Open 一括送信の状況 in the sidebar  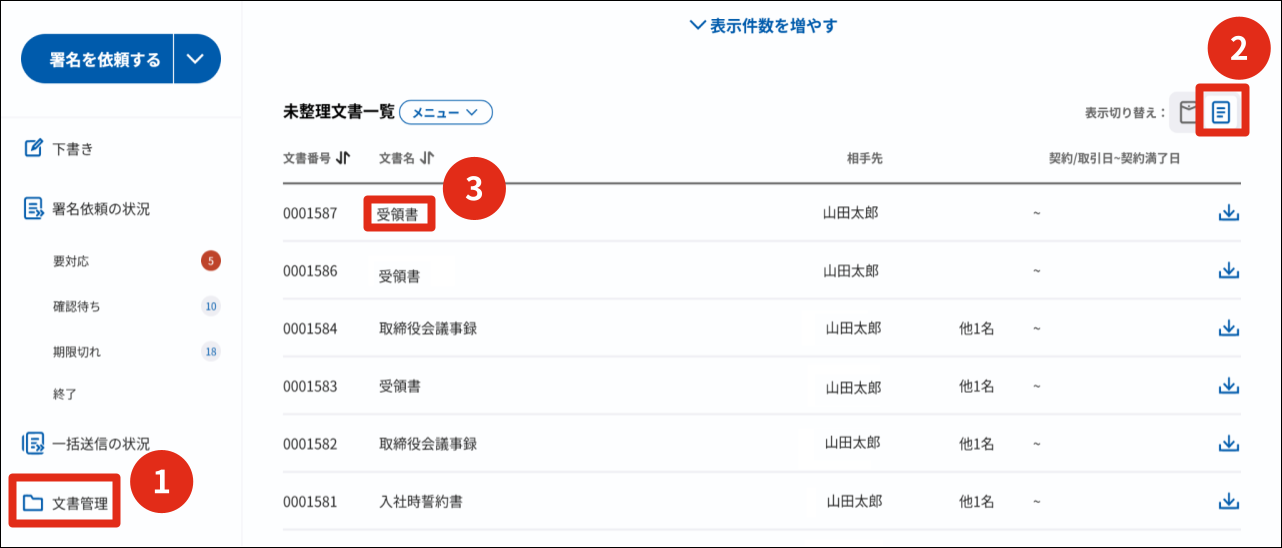coord(100,443)
